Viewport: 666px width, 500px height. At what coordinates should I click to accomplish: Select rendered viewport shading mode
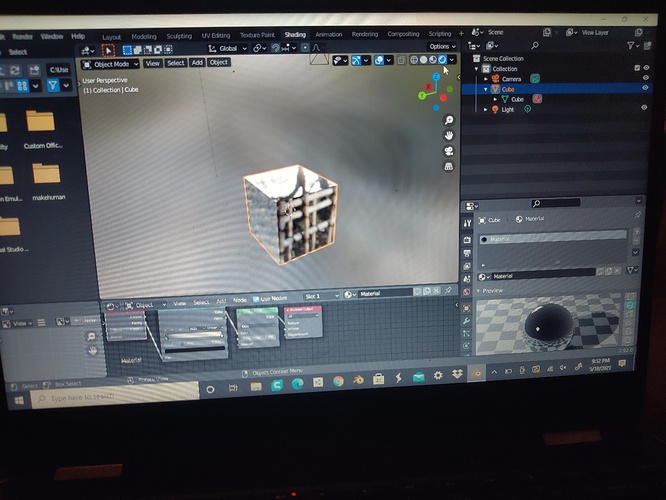tap(442, 59)
